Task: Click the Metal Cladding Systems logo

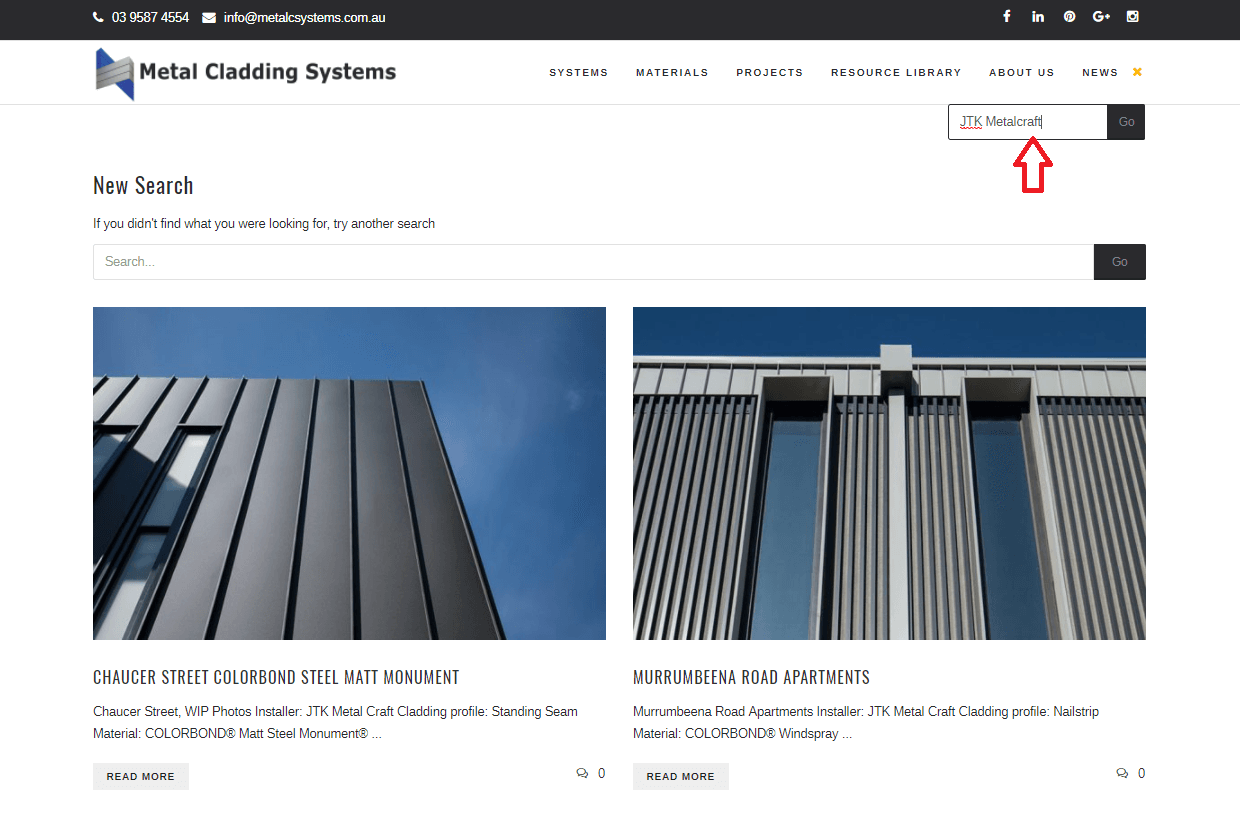Action: point(246,73)
